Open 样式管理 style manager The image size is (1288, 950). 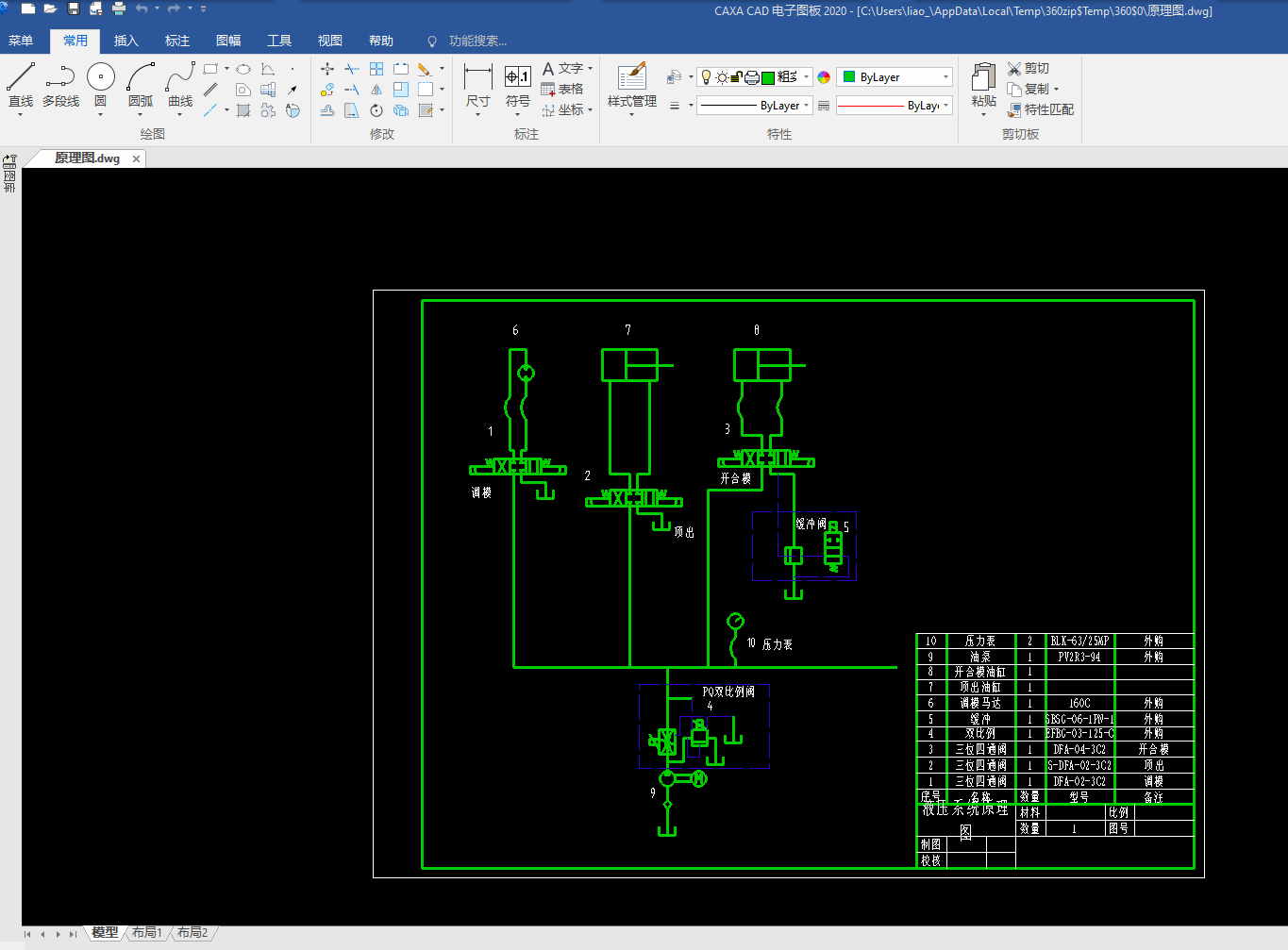632,86
